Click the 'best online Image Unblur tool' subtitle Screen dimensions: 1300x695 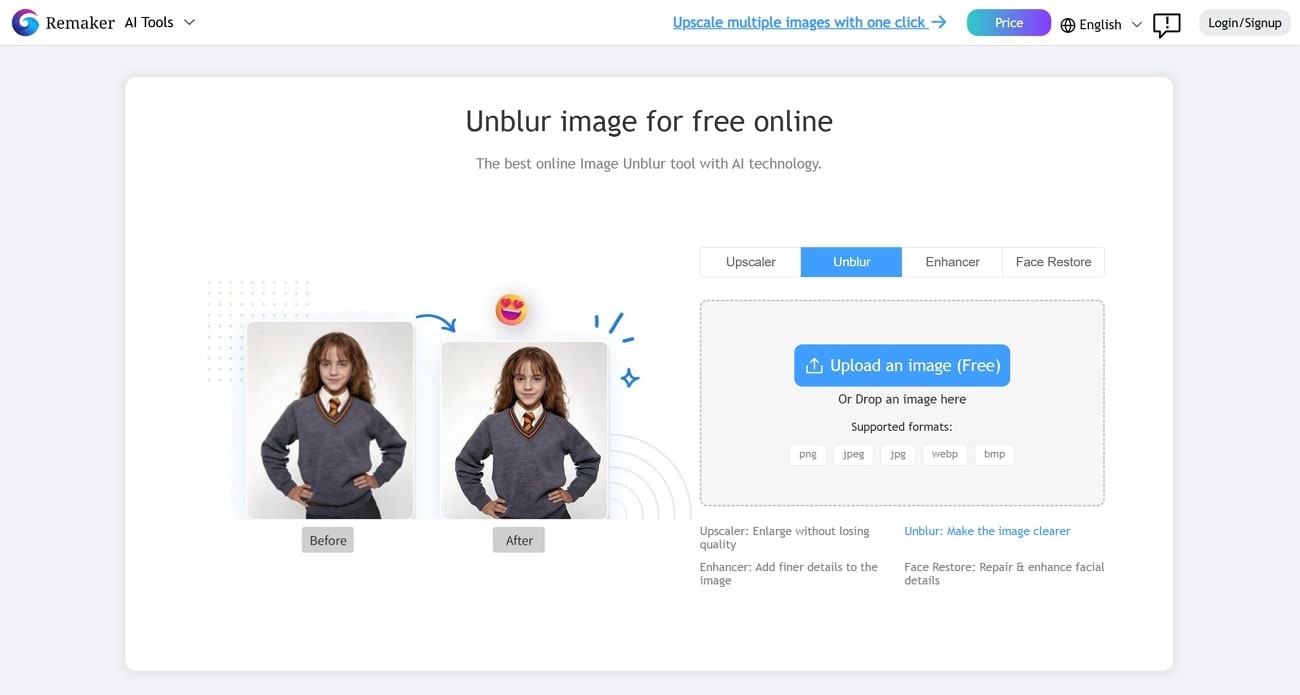[x=649, y=163]
